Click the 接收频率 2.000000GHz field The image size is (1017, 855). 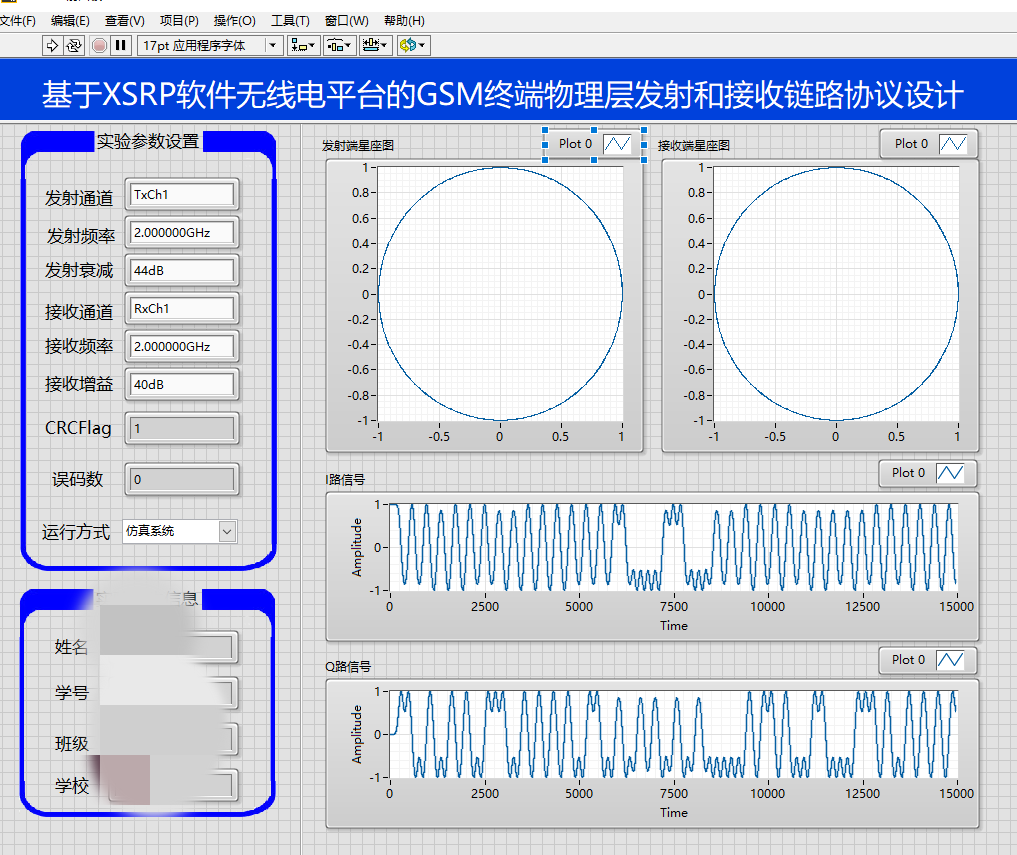point(182,346)
